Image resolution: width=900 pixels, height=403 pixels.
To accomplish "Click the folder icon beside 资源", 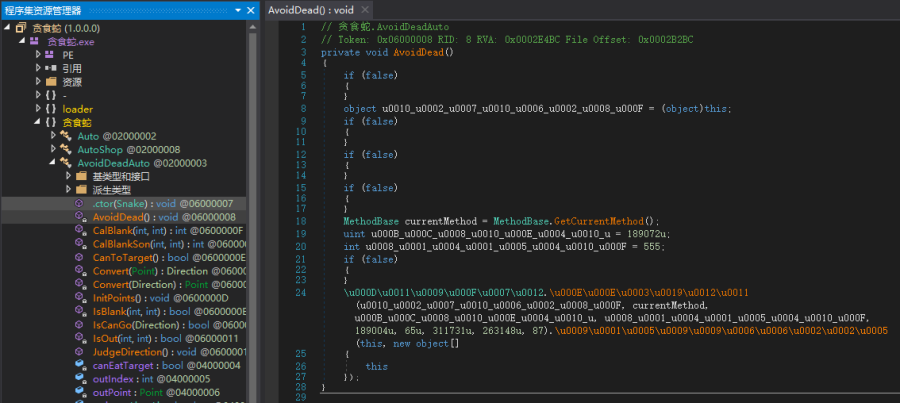I will click(x=50, y=82).
